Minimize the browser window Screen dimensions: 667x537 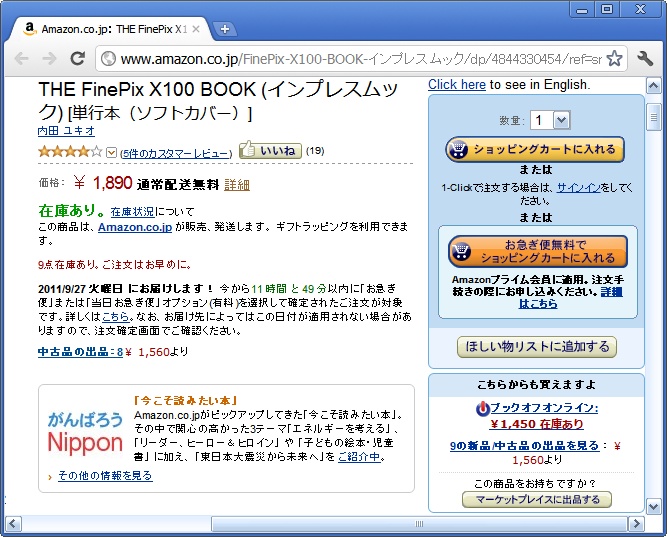click(582, 9)
